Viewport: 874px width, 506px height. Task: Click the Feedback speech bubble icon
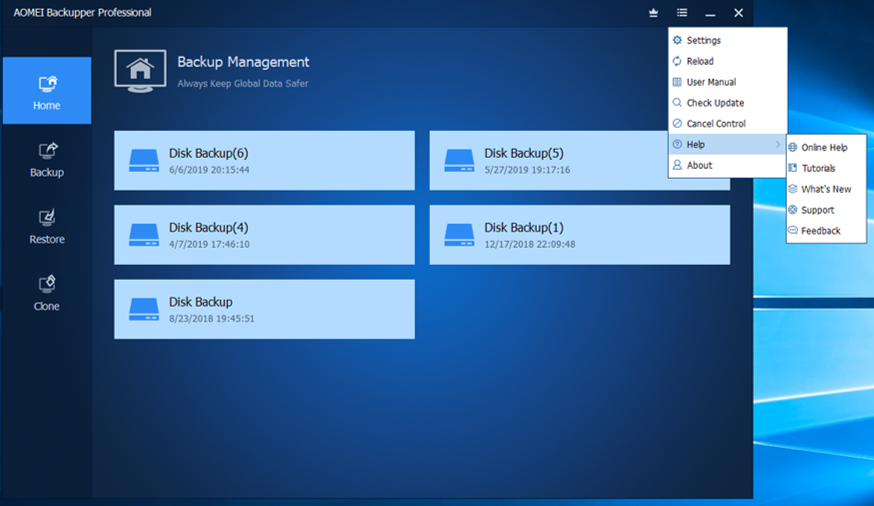click(x=793, y=230)
